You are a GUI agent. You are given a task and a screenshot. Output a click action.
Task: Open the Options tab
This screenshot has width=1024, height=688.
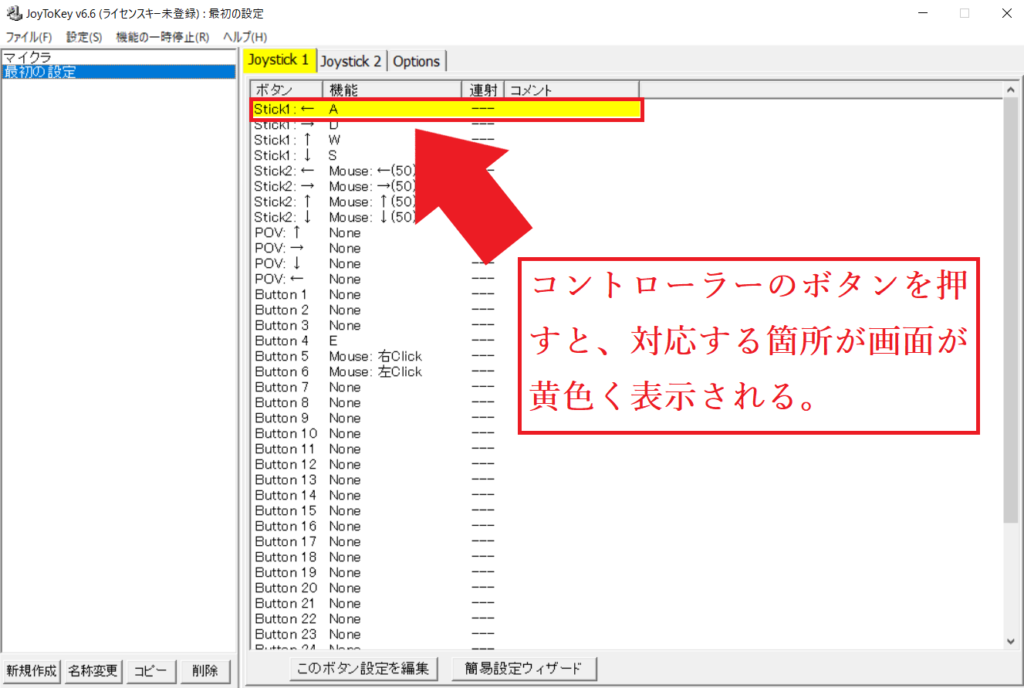point(417,61)
